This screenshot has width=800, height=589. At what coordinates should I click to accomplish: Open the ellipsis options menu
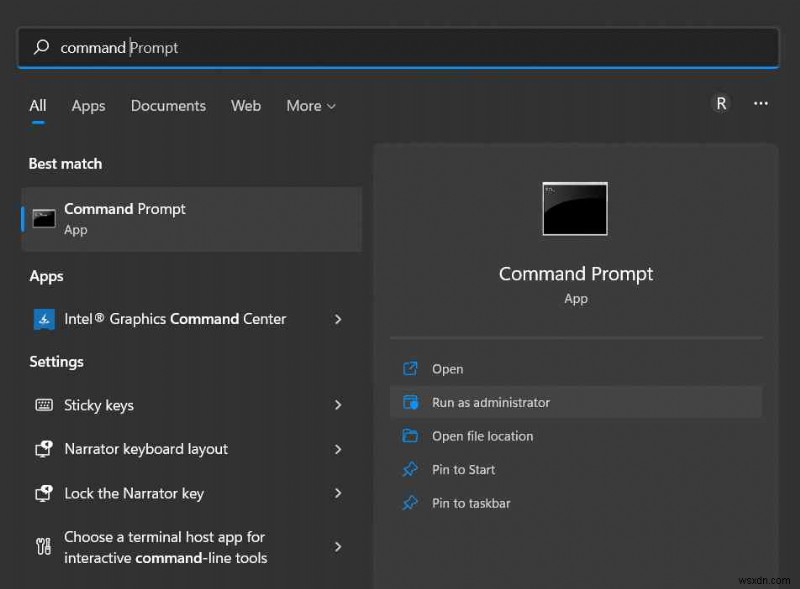coord(761,103)
